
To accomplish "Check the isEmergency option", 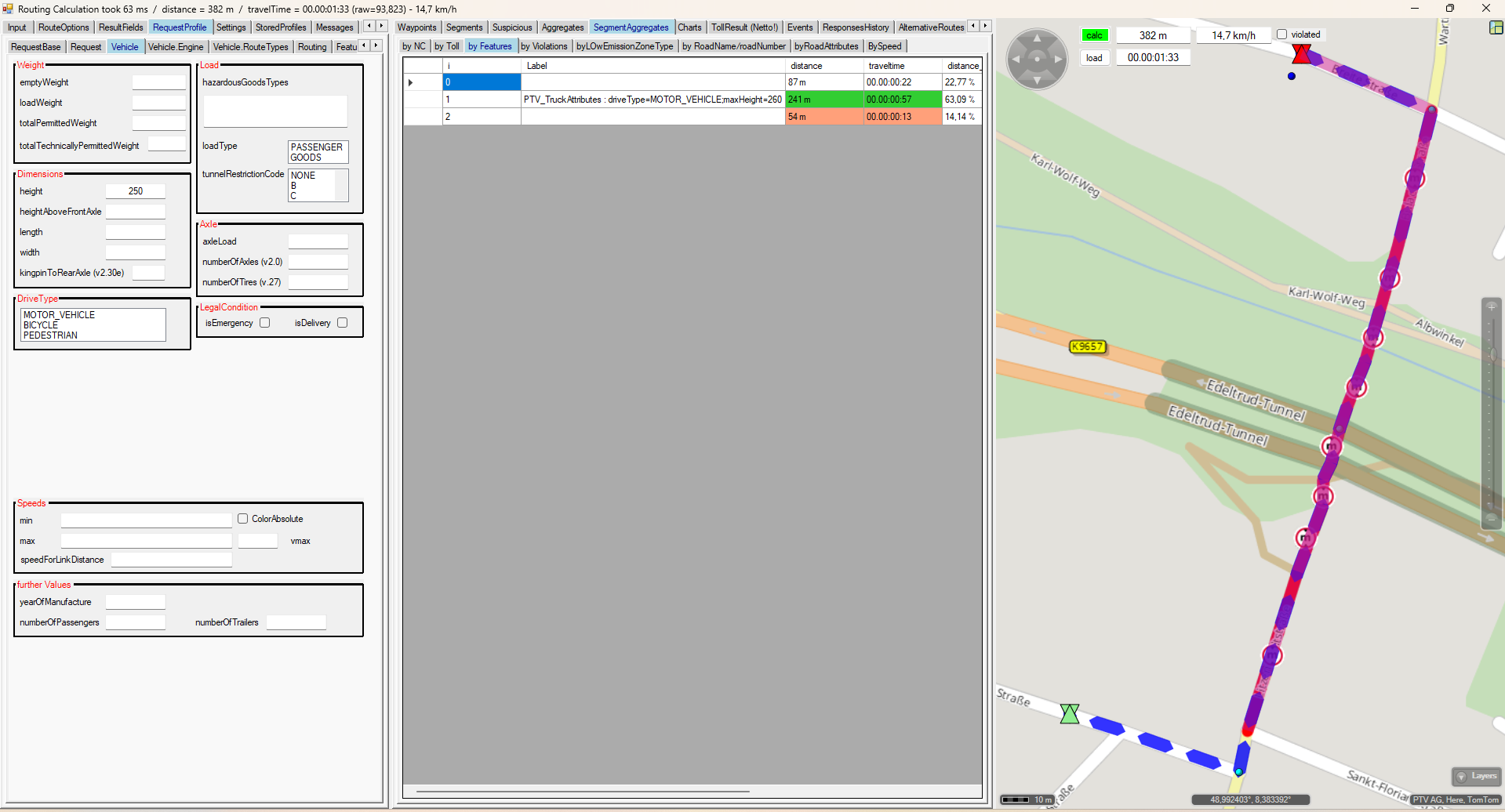I will 265,323.
